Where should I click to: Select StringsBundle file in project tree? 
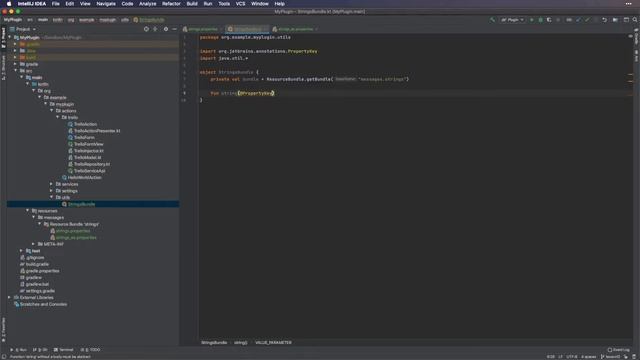pyautogui.click(x=81, y=204)
